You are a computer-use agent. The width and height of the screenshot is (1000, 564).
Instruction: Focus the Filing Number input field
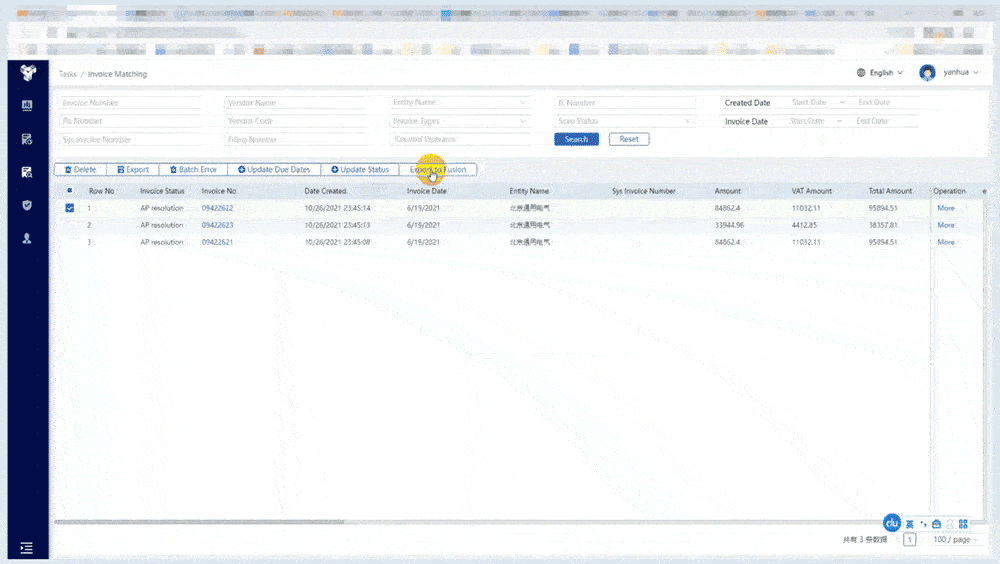tap(295, 139)
